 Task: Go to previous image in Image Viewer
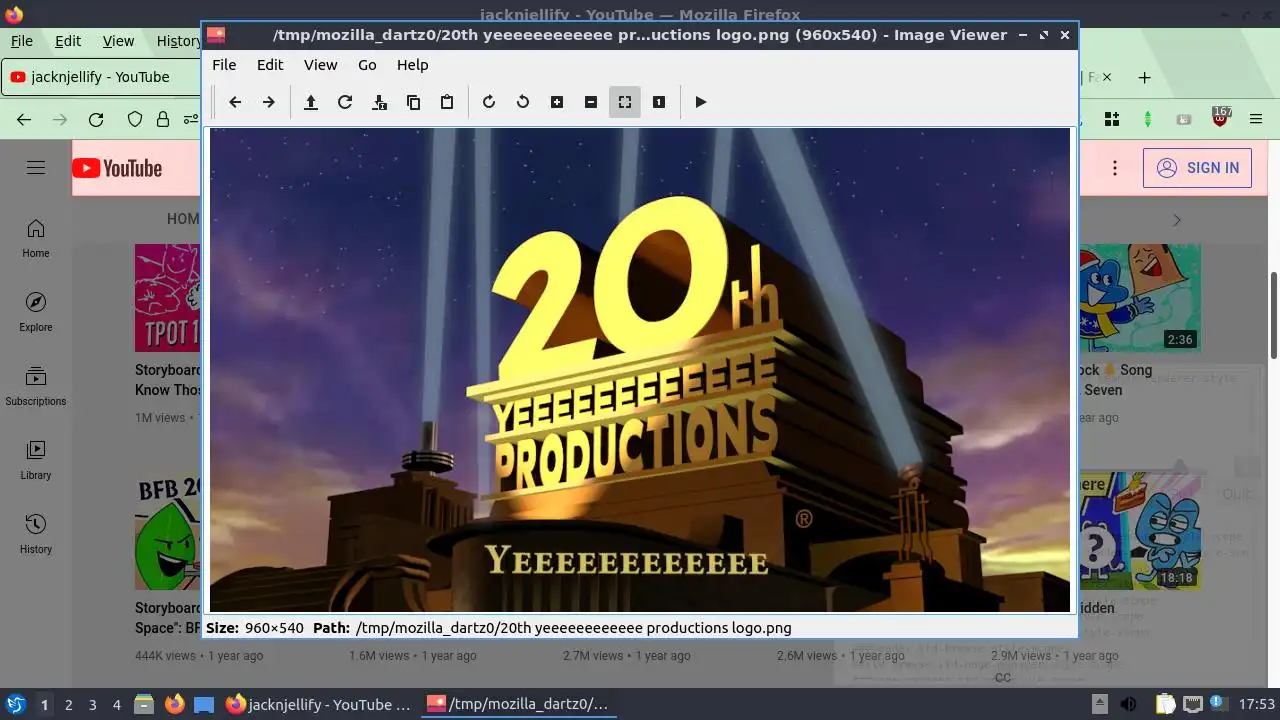click(x=235, y=102)
